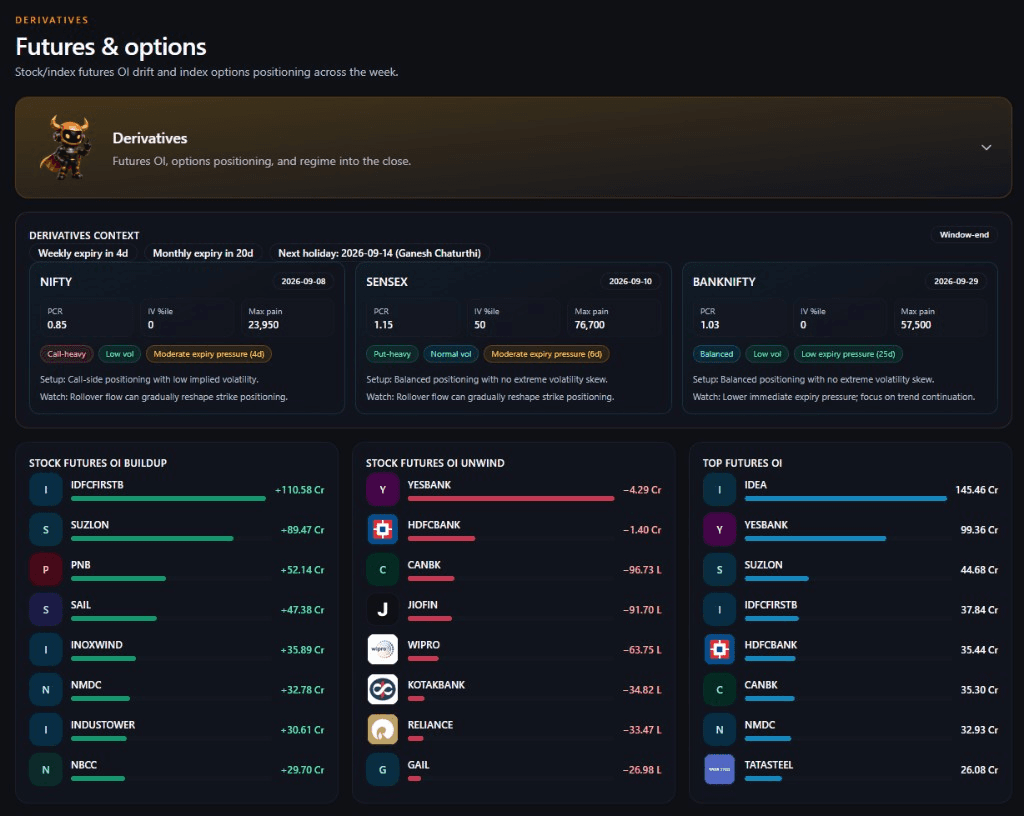Image resolution: width=1024 pixels, height=816 pixels.
Task: Click the +89.47 Cr value for SUZLON
Action: 302,529
